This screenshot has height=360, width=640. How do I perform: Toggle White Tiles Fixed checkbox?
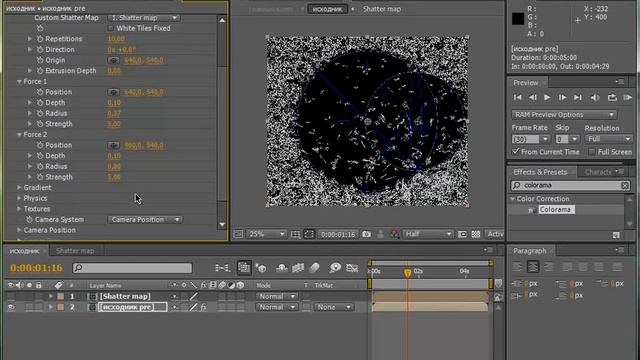(x=111, y=28)
